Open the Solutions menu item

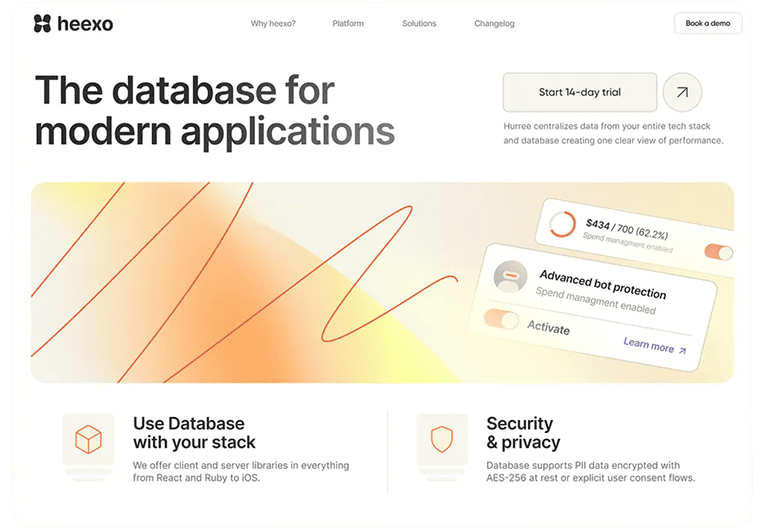click(419, 24)
